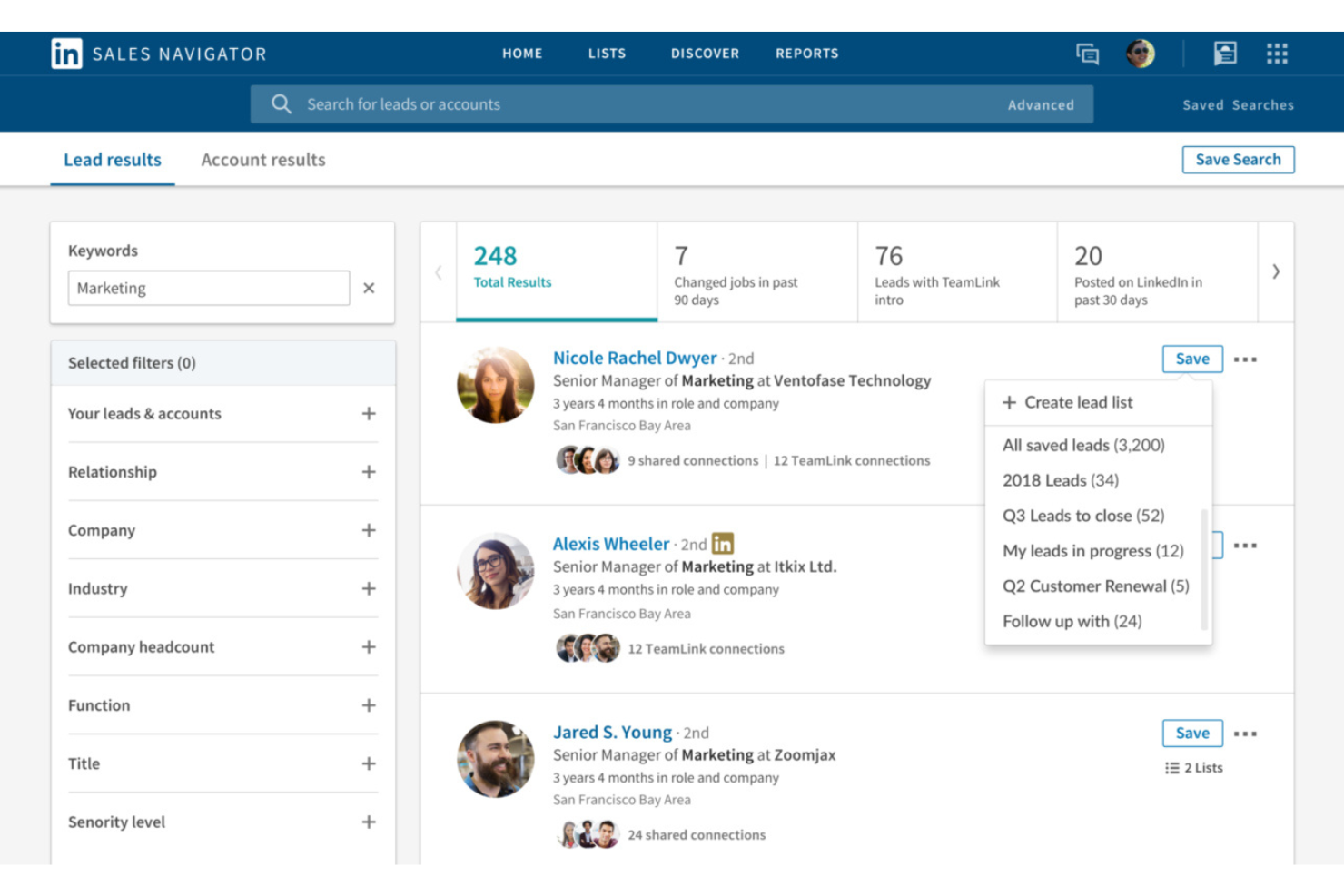
Task: Open the messaging icon in header
Action: coord(1087,54)
